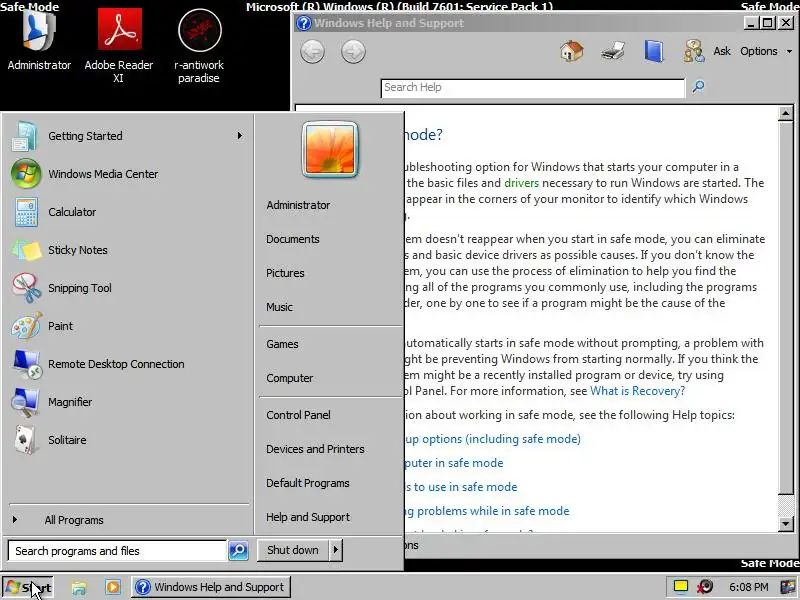The width and height of the screenshot is (800, 600).
Task: Expand Getting Started submenu arrow
Action: click(239, 136)
